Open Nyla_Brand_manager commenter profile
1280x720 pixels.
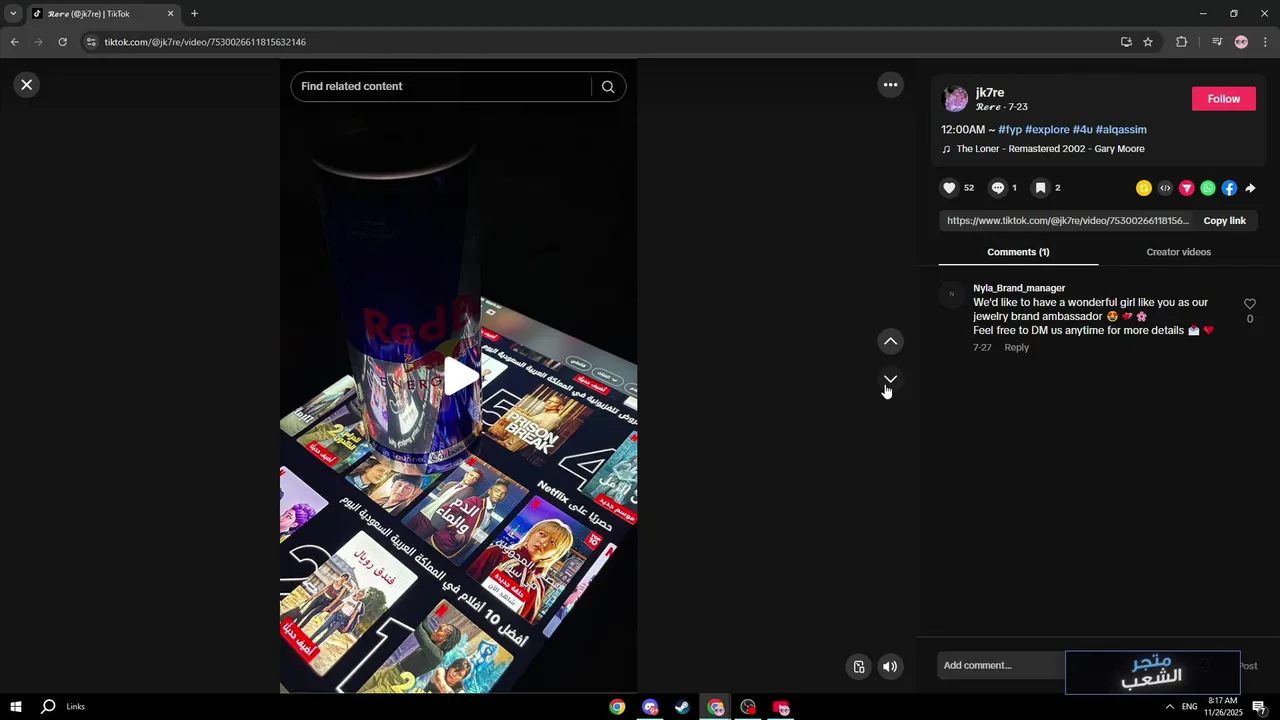pyautogui.click(x=1019, y=288)
